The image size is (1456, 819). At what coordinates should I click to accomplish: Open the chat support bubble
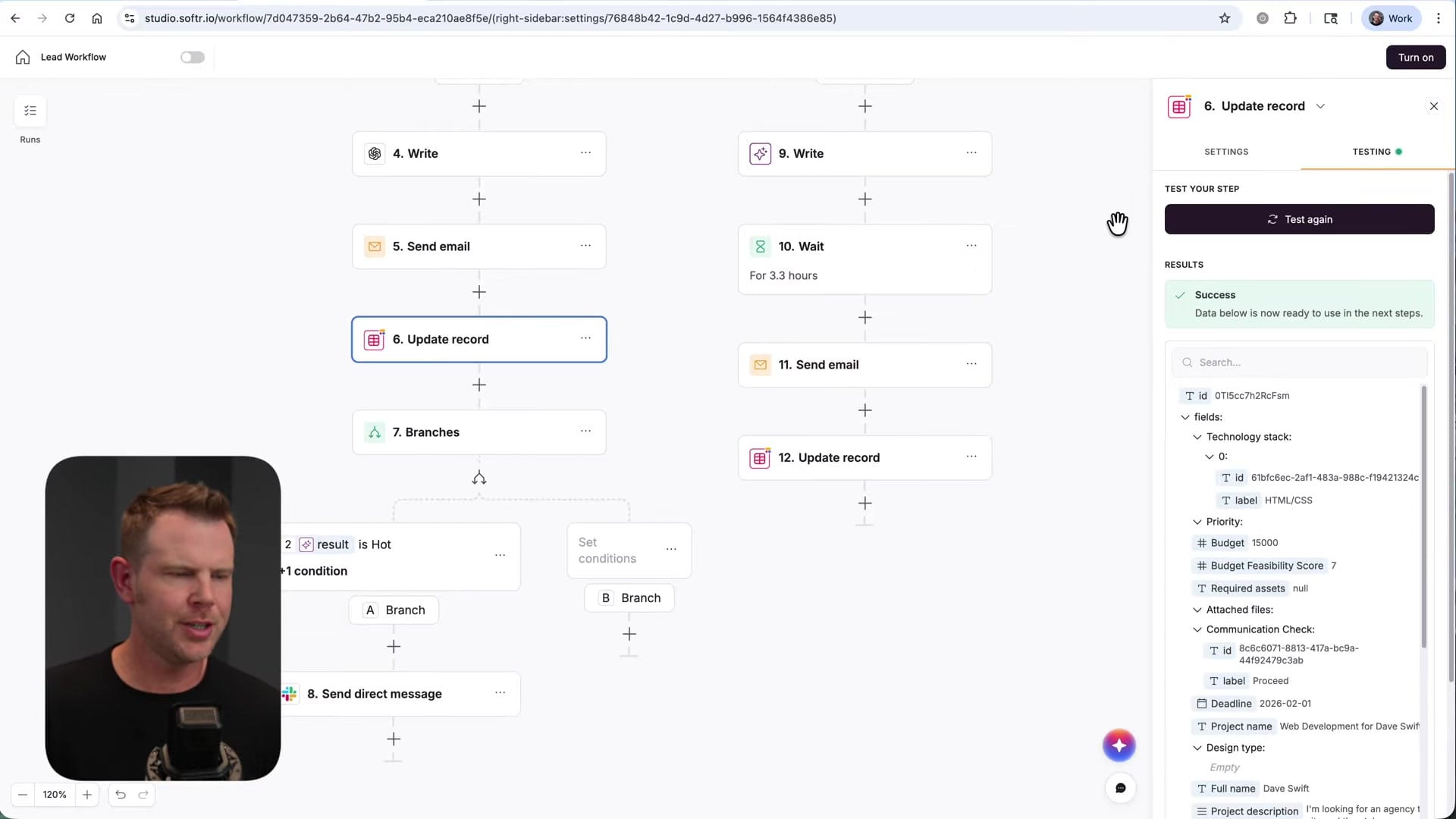point(1120,788)
